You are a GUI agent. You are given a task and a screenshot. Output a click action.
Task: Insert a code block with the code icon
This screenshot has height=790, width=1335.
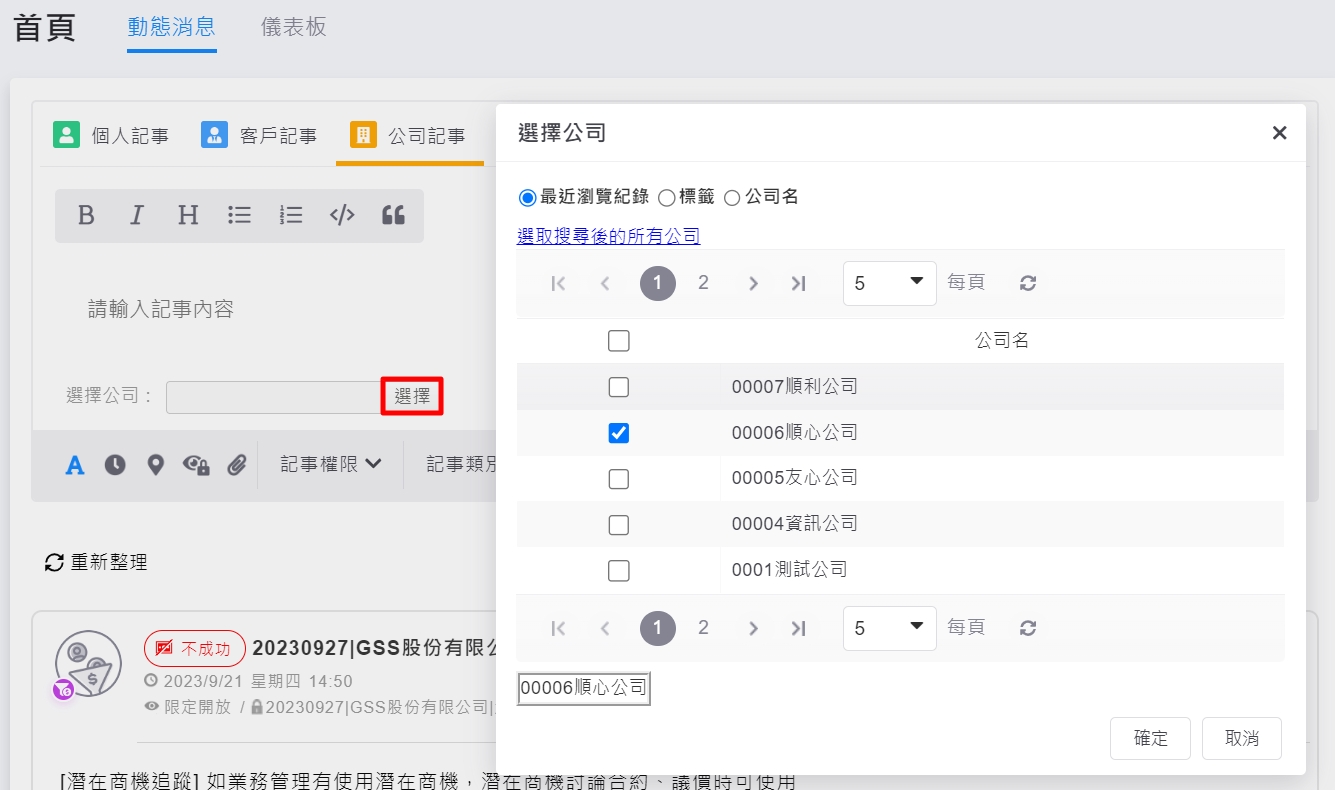342,215
